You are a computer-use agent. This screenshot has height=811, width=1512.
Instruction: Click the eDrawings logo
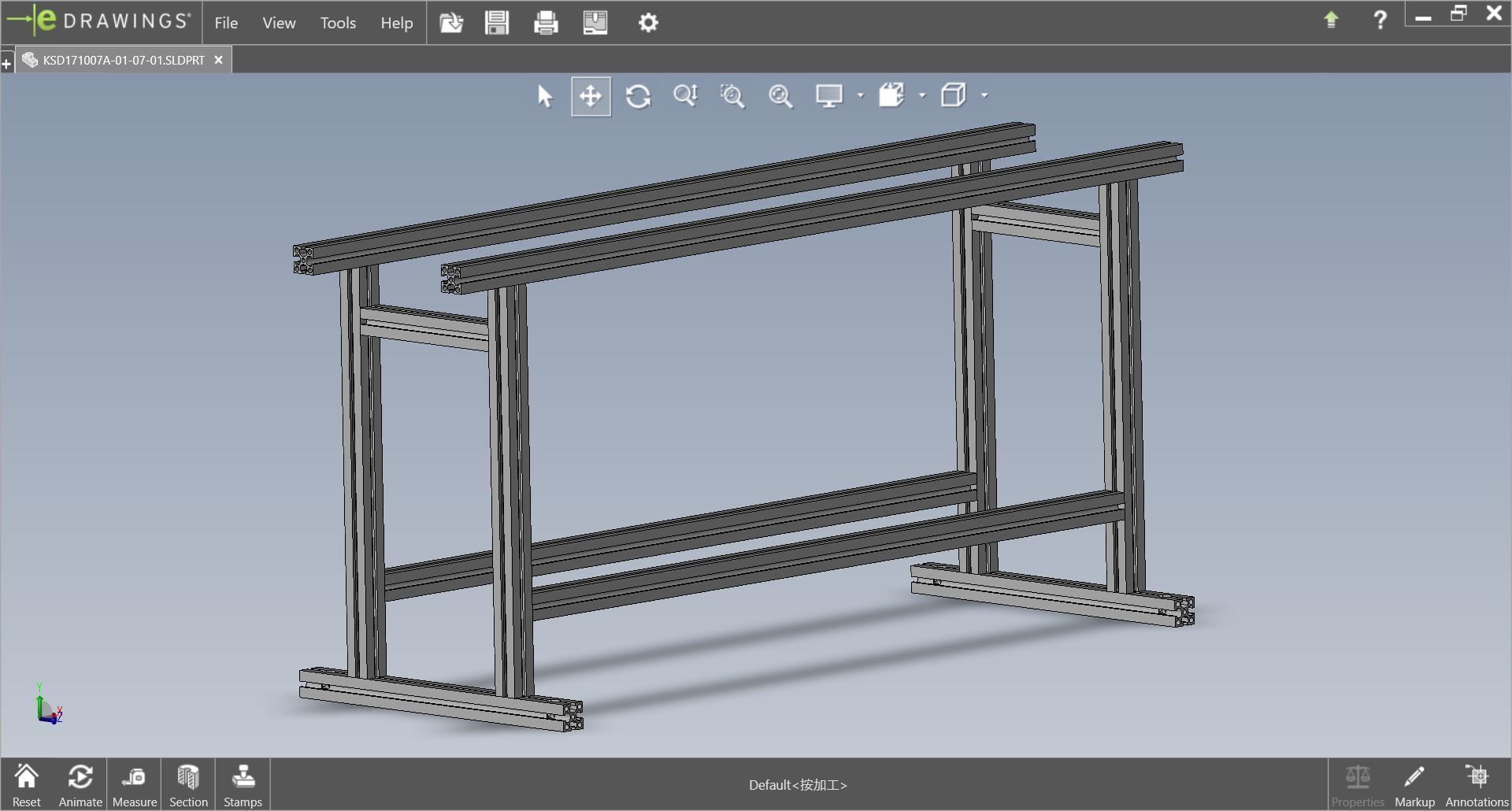(x=98, y=20)
